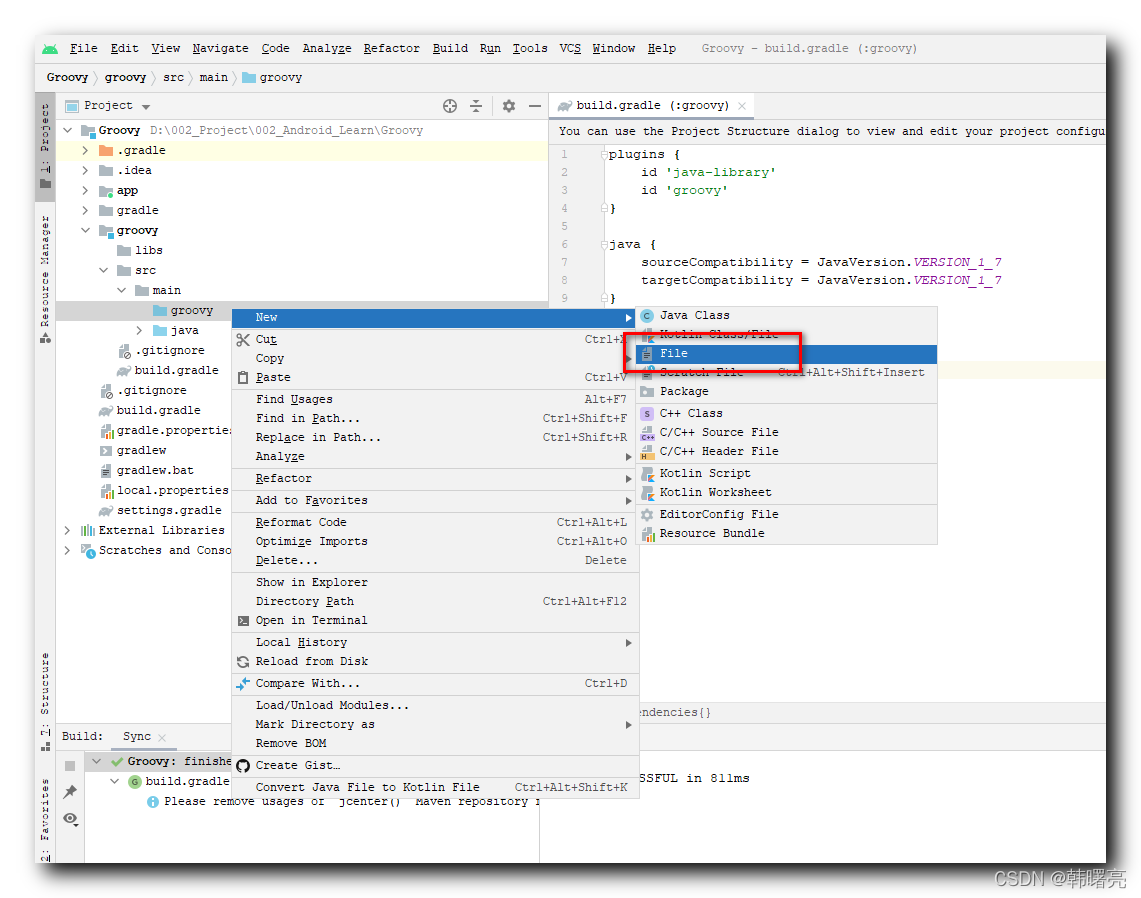Click the Cut scissors icon in context menu

tap(243, 340)
